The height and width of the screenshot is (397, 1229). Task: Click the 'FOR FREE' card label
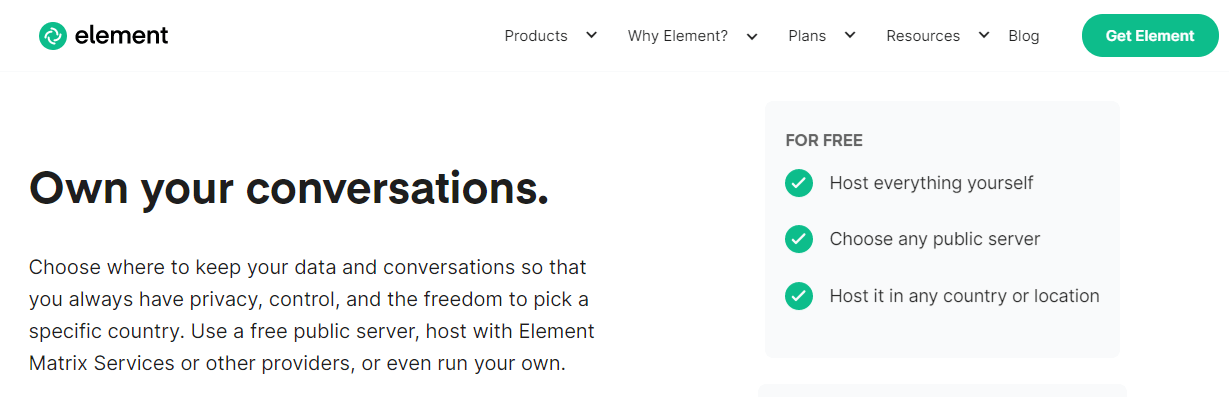click(824, 141)
